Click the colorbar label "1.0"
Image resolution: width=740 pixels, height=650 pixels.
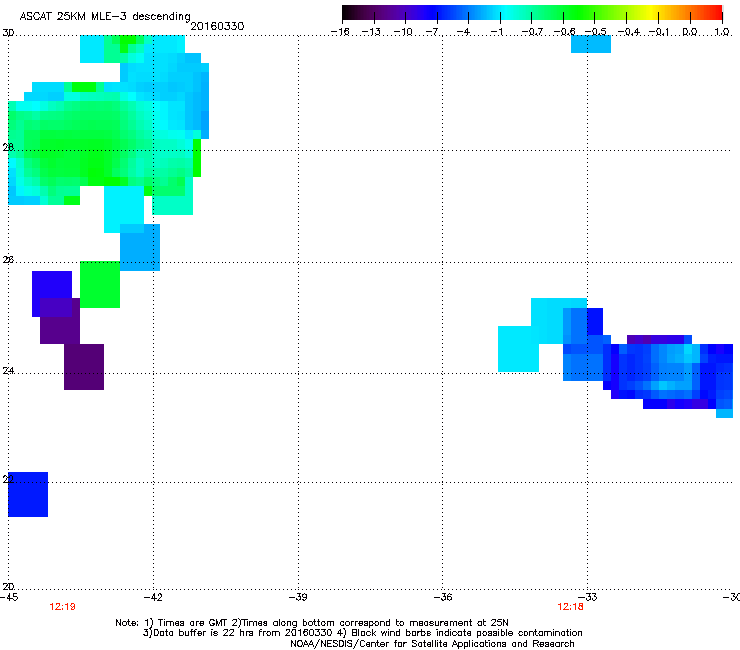(x=722, y=32)
